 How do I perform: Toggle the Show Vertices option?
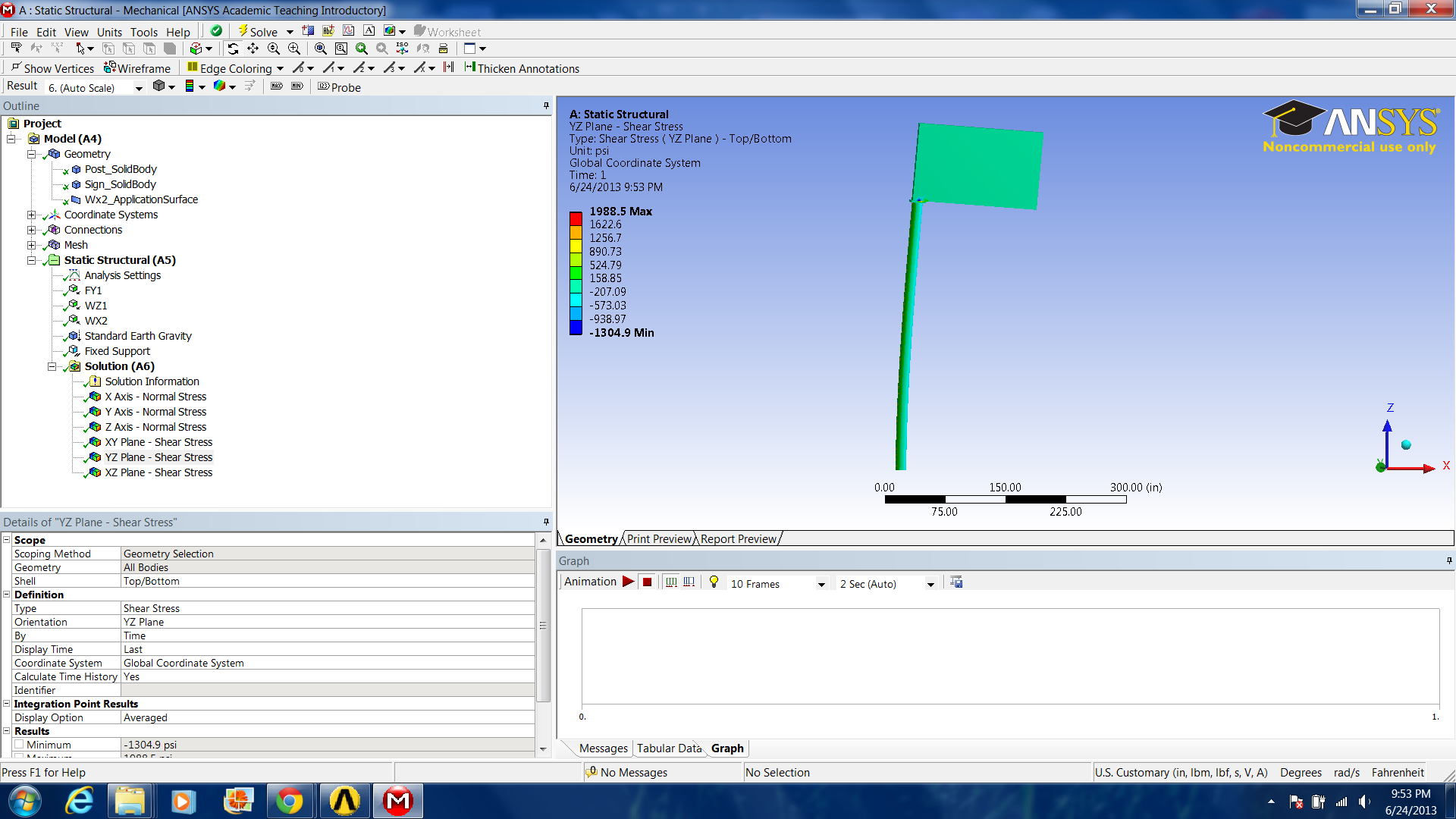pyautogui.click(x=52, y=68)
